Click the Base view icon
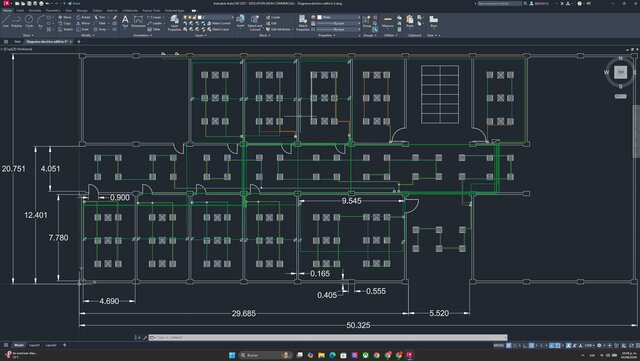Screen dimensions: 640x361 click(433, 21)
